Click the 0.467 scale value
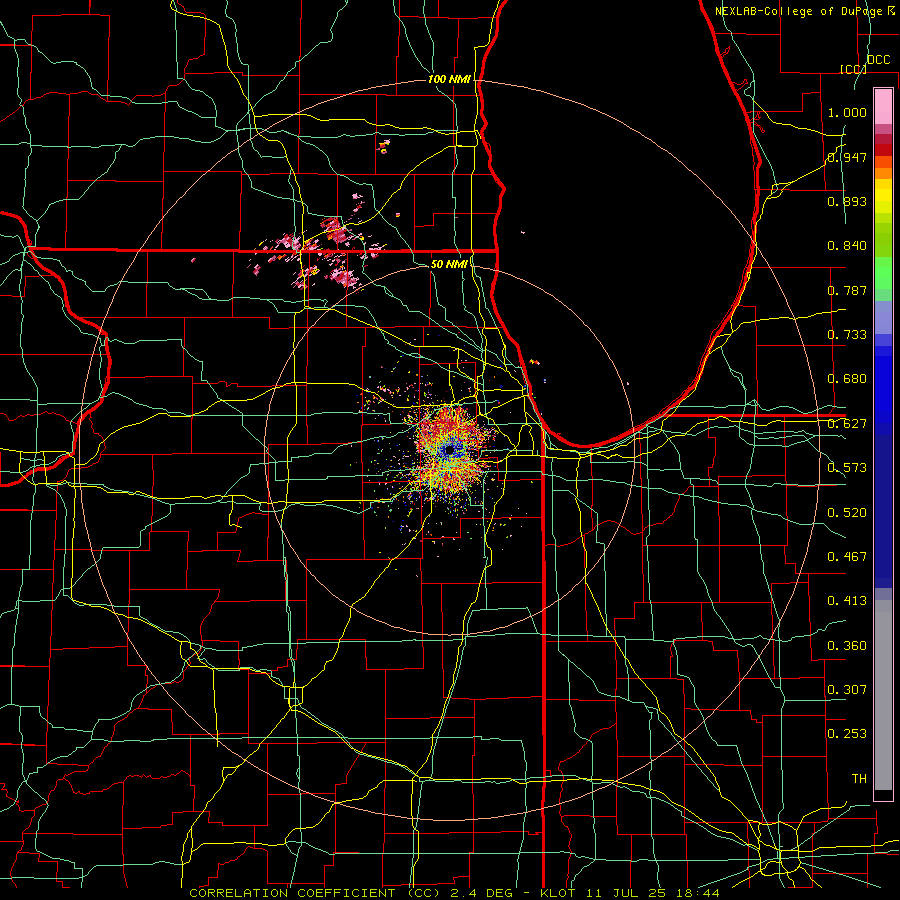 [x=847, y=557]
